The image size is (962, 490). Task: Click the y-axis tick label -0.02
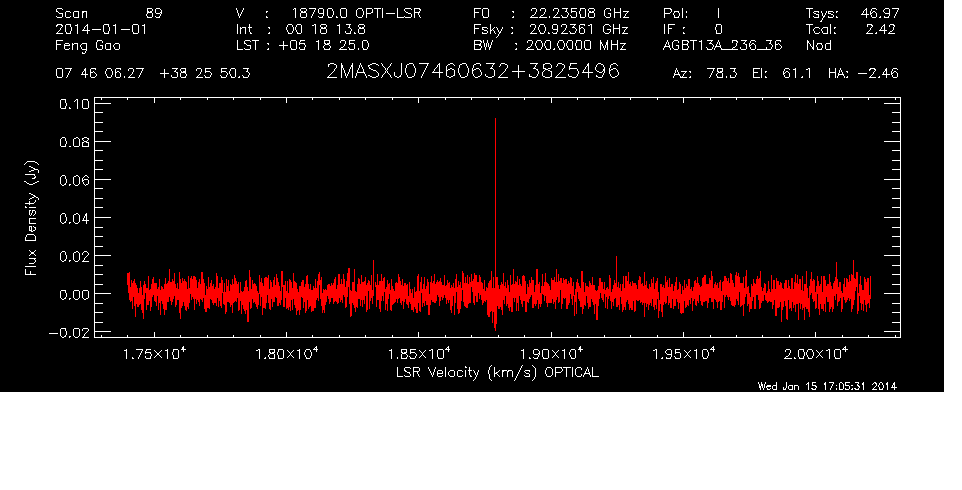[x=68, y=332]
